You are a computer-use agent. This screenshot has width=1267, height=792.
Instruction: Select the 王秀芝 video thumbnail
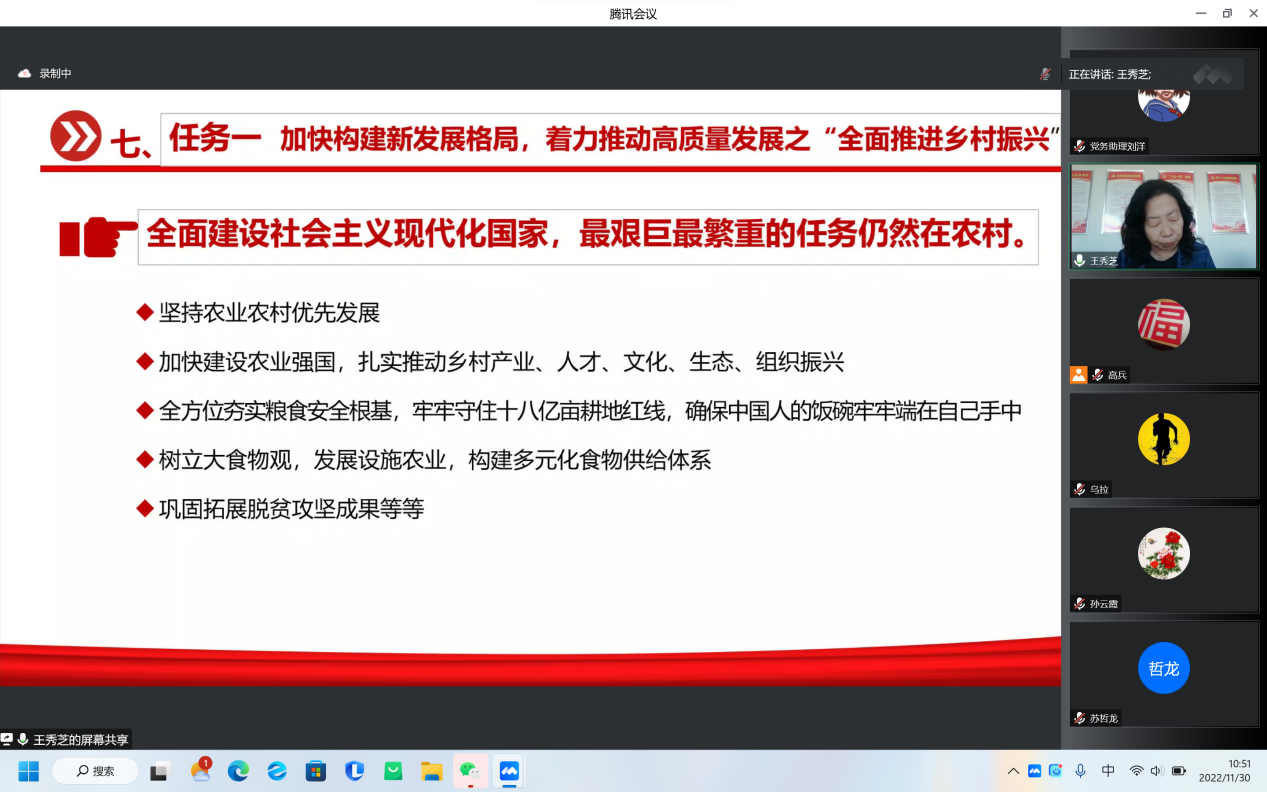tap(1163, 217)
